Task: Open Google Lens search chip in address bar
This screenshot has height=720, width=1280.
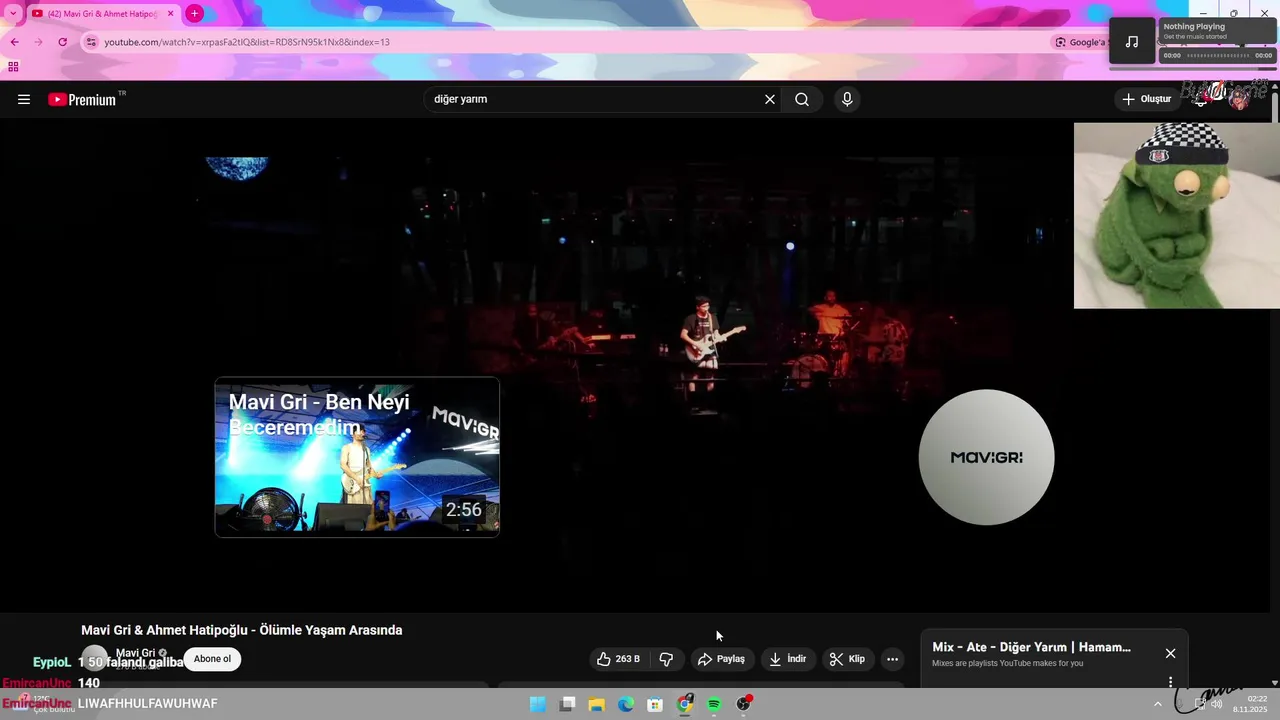Action: pyautogui.click(x=1080, y=42)
